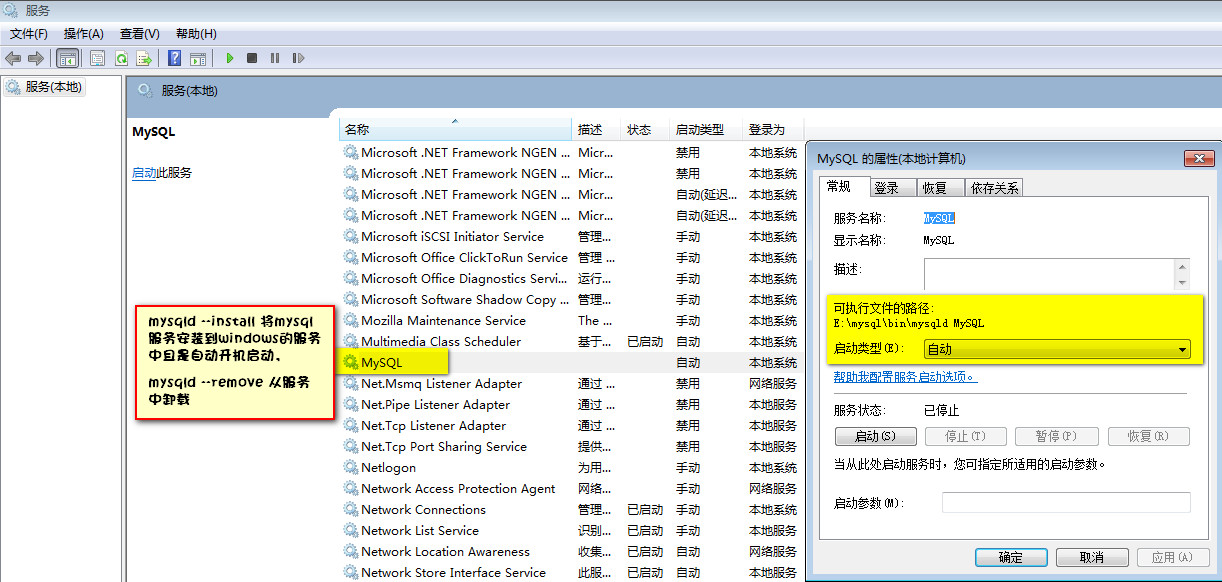1222x582 pixels.
Task: Click gear icon of Net.Pipe Listener Adapter
Action: pos(351,404)
